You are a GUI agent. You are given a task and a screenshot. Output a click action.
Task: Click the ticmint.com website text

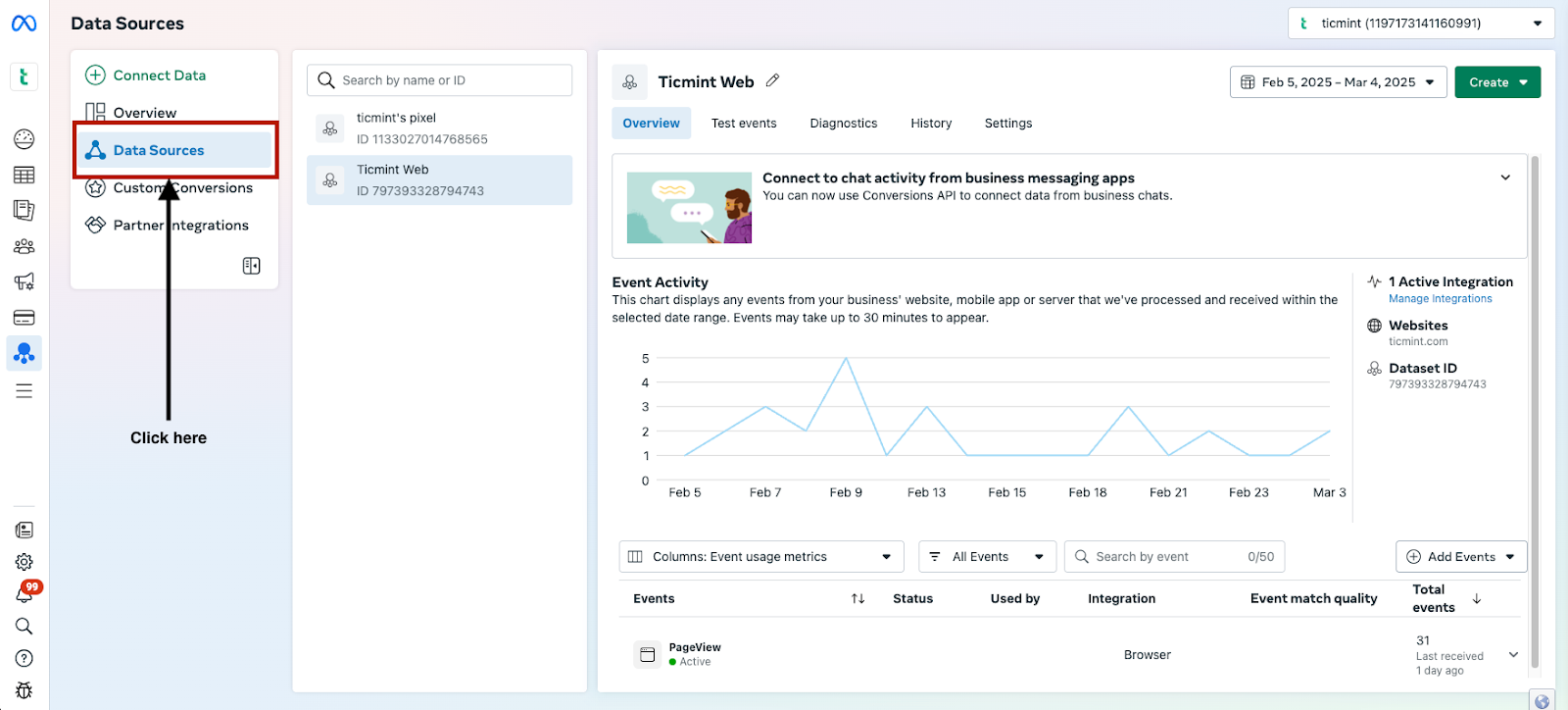coord(1418,341)
